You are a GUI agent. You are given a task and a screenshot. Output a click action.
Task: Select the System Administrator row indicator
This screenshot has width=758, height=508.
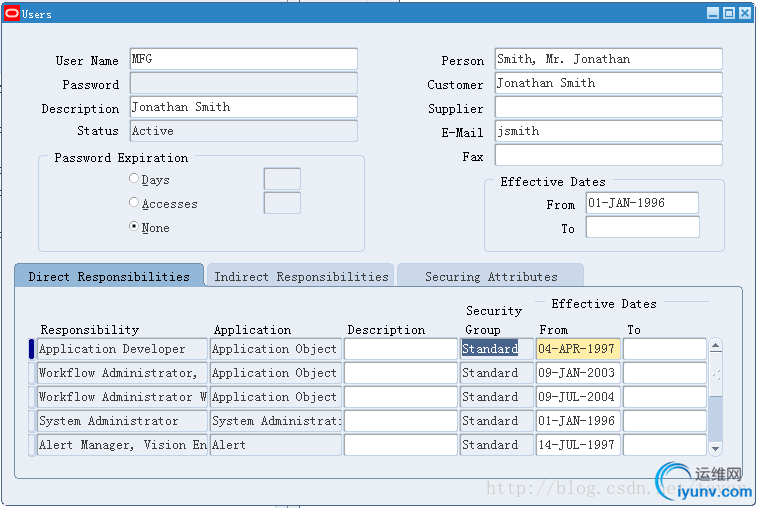[31, 421]
